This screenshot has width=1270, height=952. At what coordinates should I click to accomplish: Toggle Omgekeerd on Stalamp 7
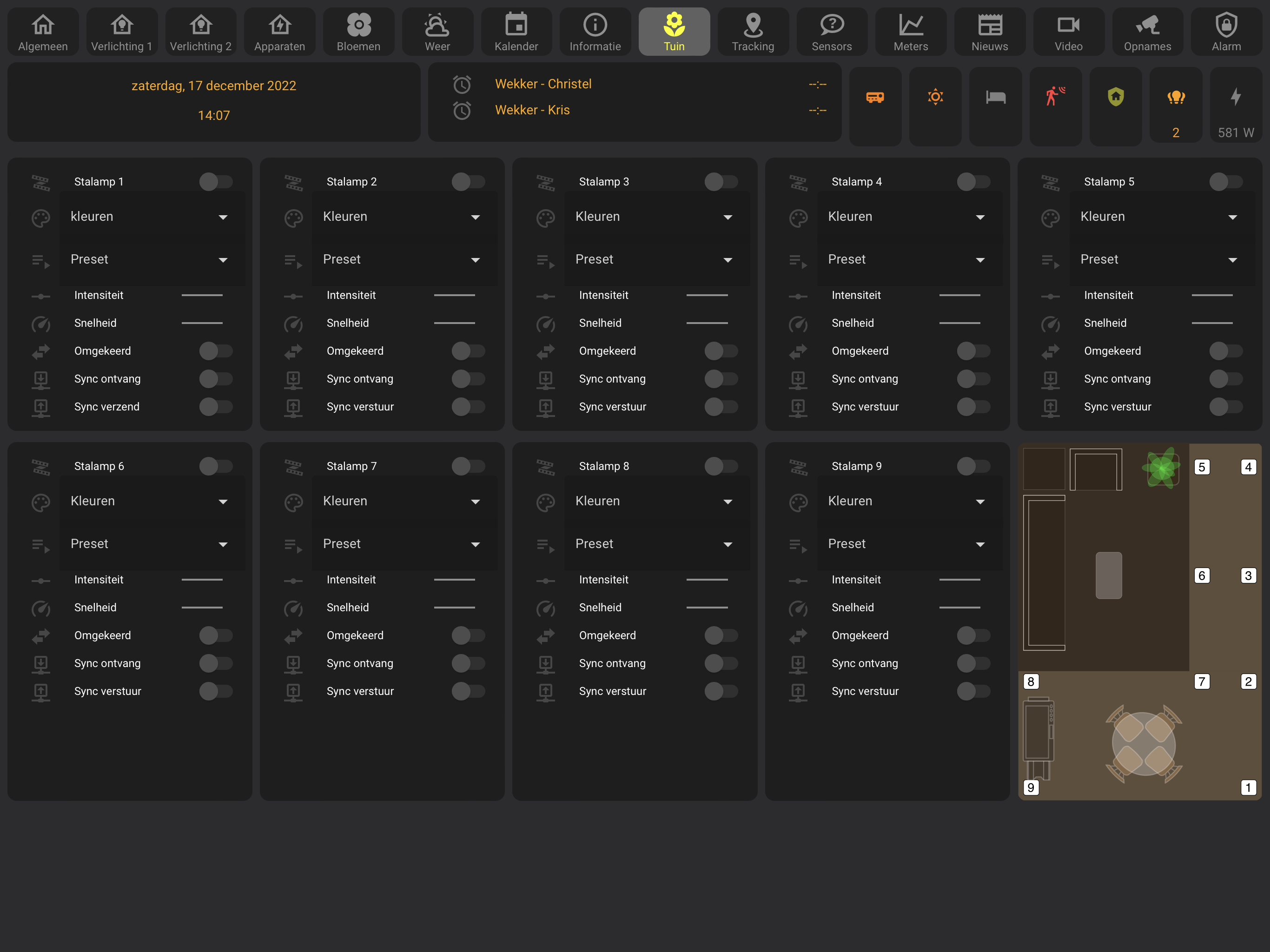pos(469,635)
